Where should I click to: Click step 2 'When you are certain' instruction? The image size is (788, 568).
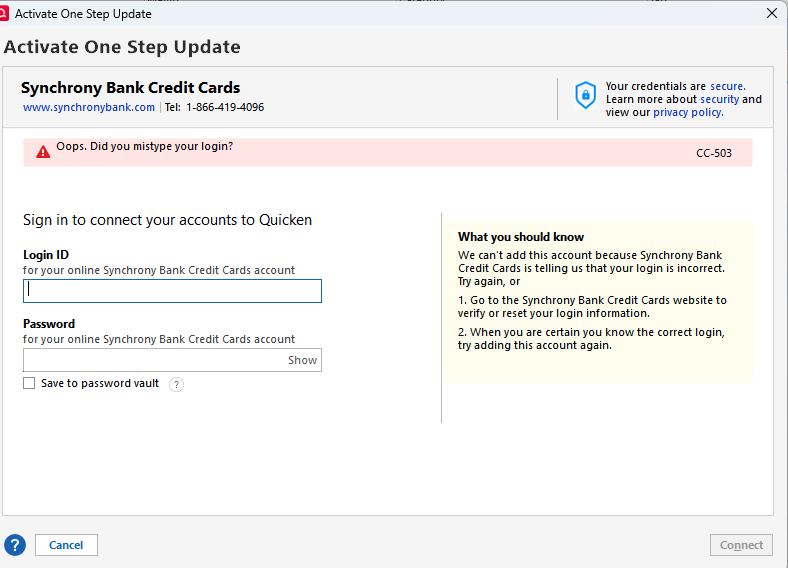[x=591, y=339]
